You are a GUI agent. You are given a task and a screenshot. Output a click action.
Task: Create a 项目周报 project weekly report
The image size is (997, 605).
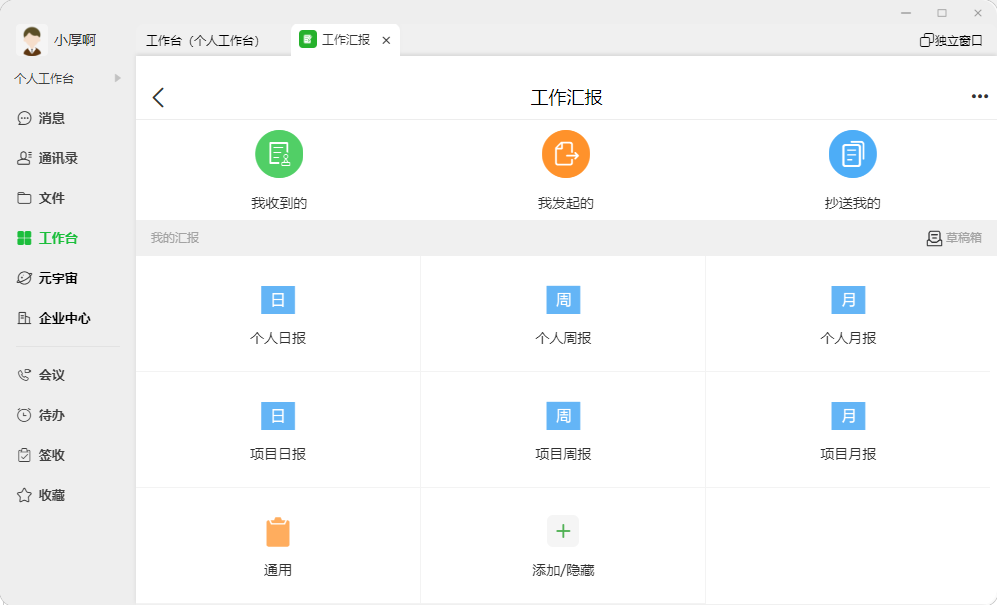tap(563, 431)
